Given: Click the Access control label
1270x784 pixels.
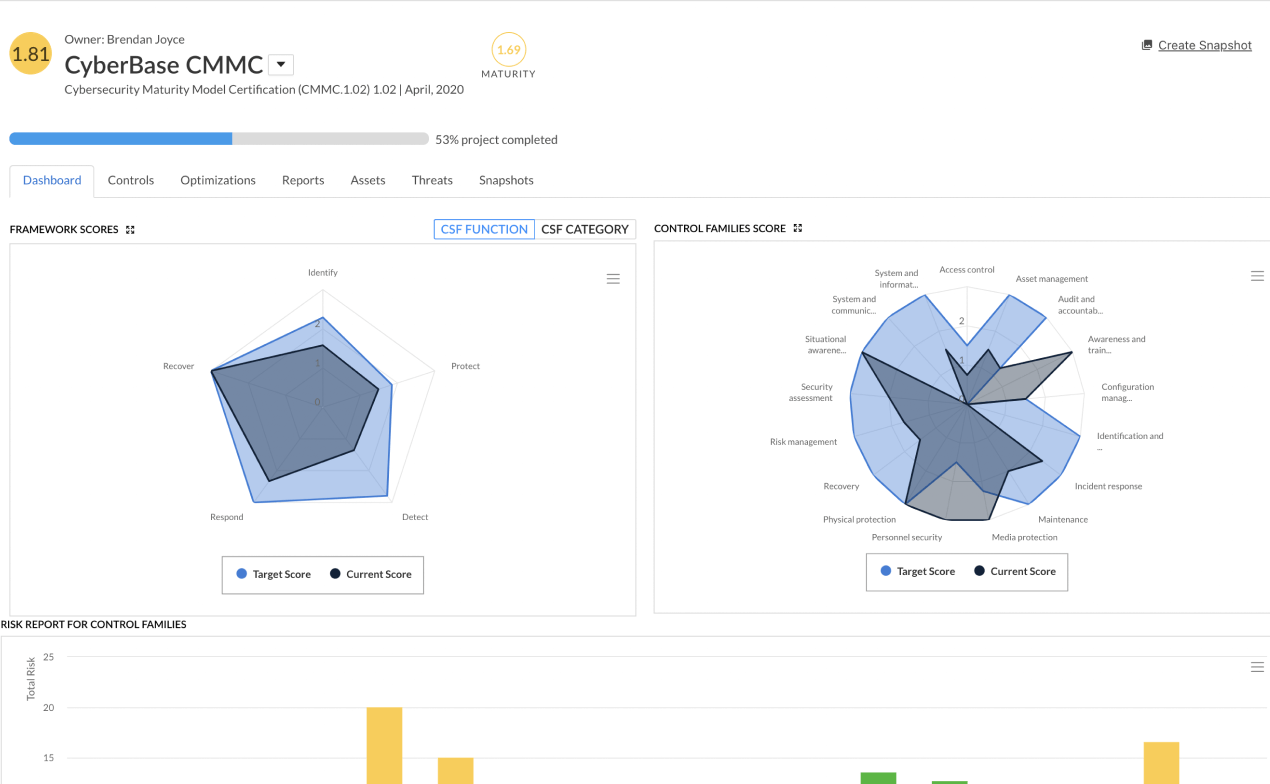Looking at the screenshot, I should point(967,270).
